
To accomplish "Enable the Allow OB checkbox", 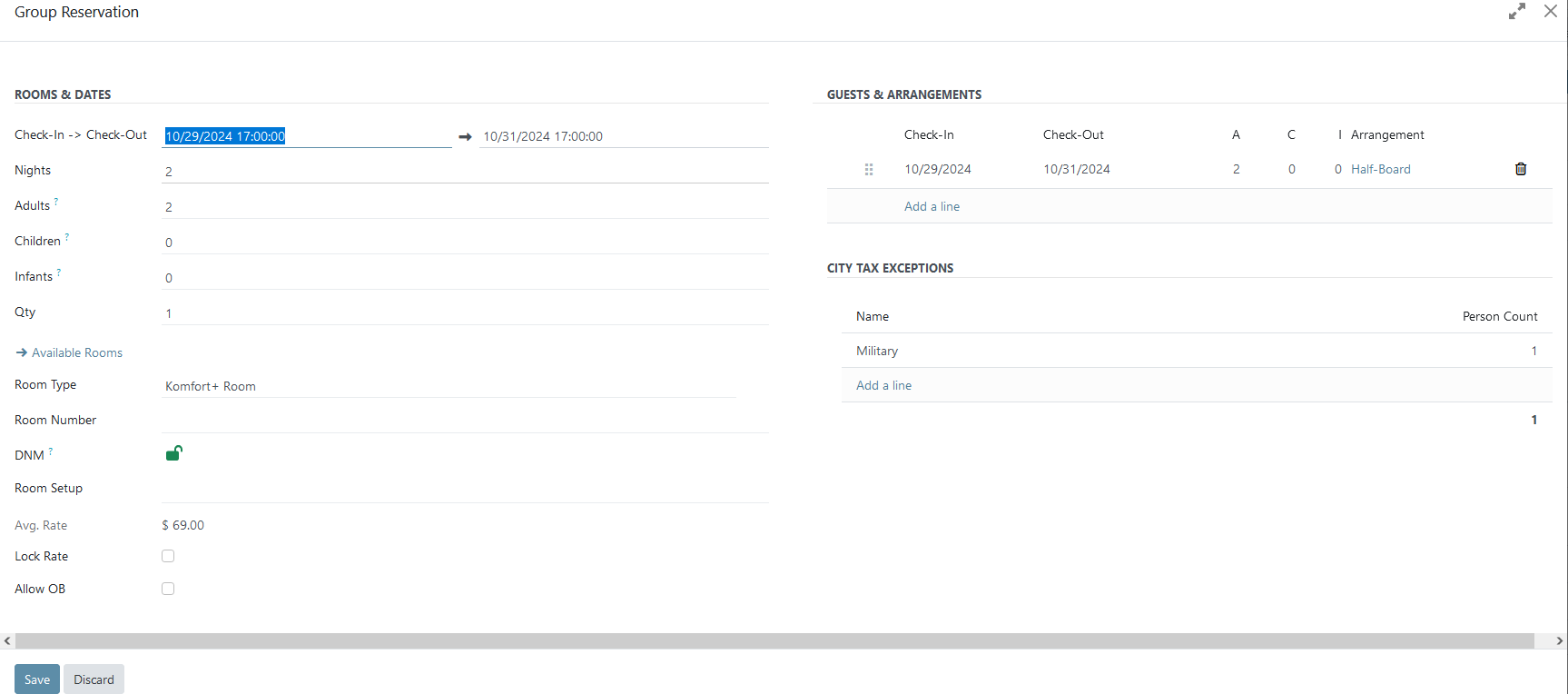I will [x=168, y=589].
